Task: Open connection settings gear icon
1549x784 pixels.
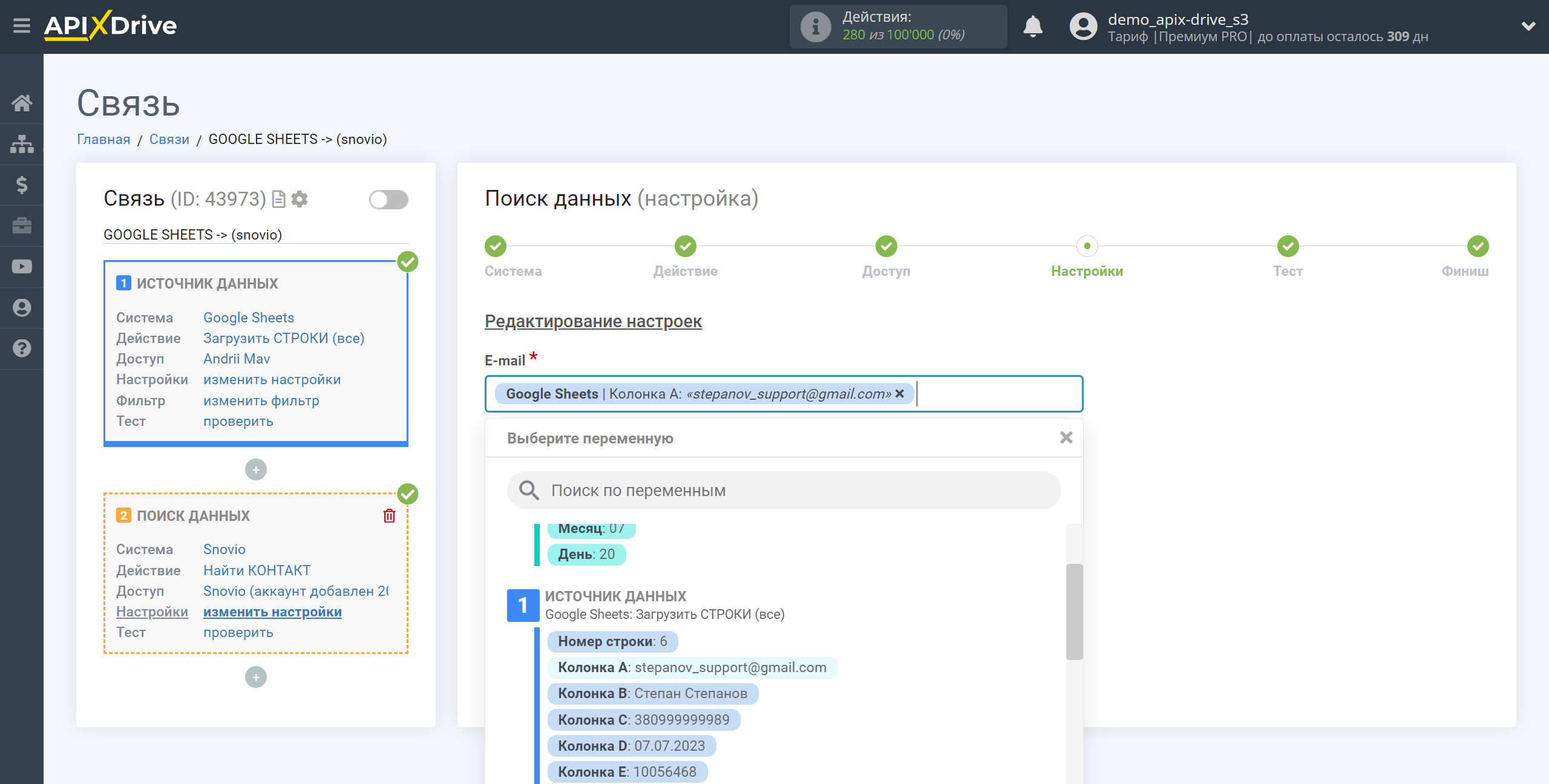Action: [x=300, y=199]
